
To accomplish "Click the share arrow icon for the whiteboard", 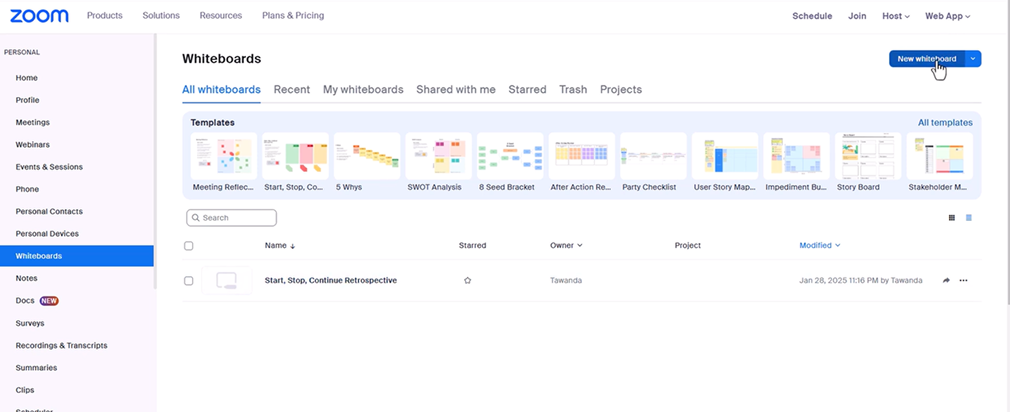I will pyautogui.click(x=946, y=281).
